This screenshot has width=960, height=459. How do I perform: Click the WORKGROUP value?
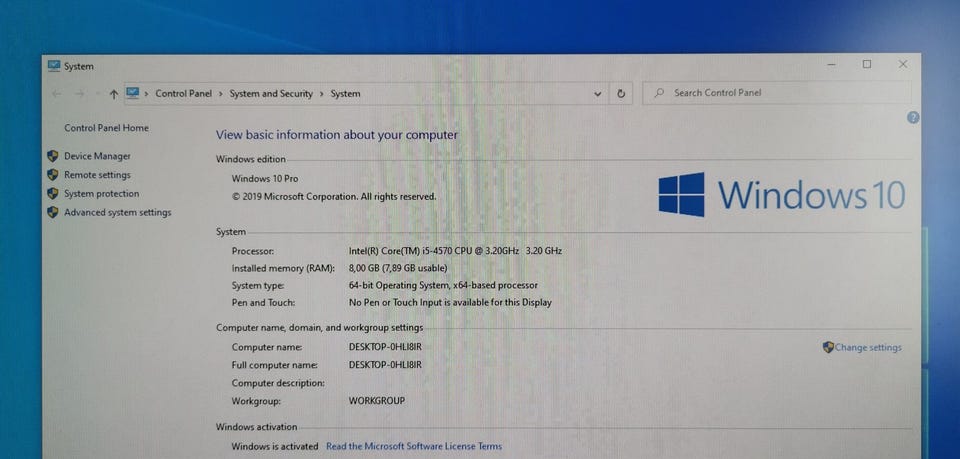tap(377, 401)
